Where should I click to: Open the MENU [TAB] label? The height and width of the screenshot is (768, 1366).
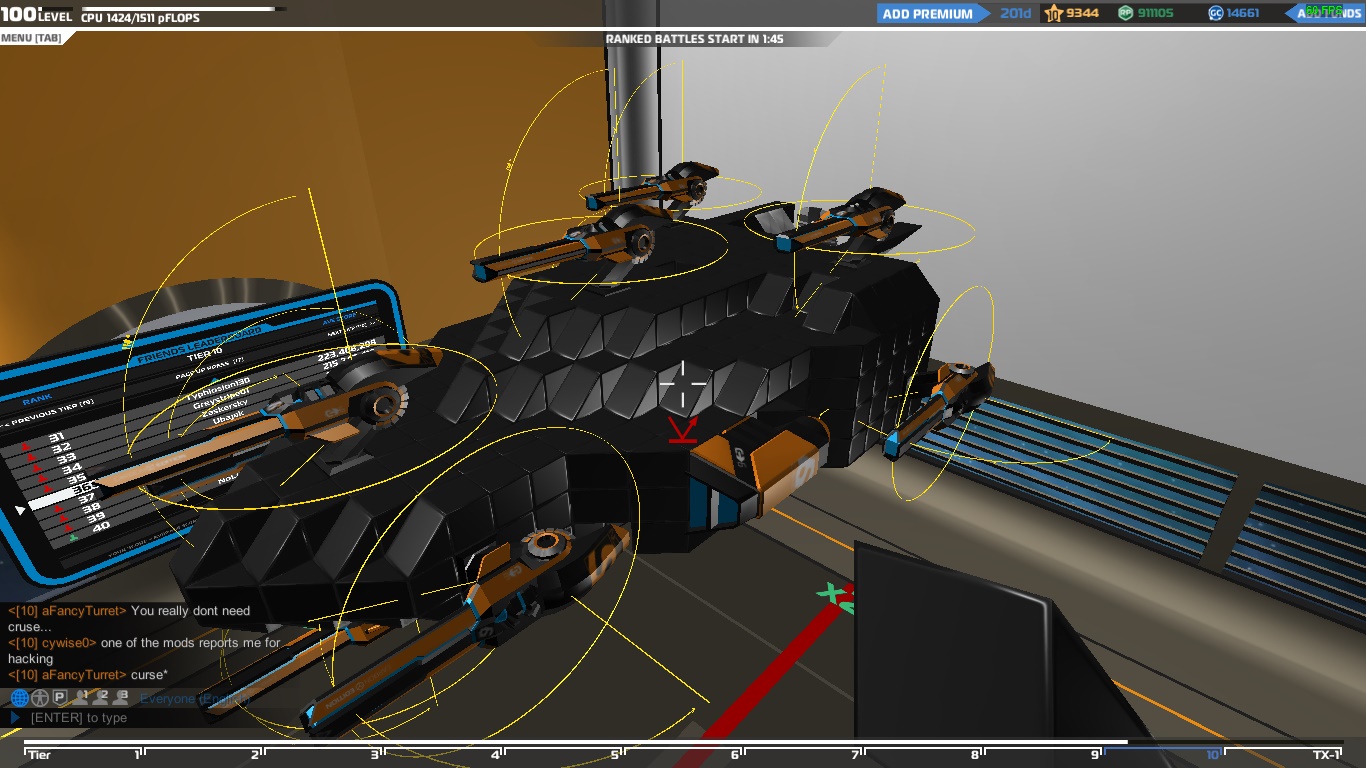tap(31, 38)
